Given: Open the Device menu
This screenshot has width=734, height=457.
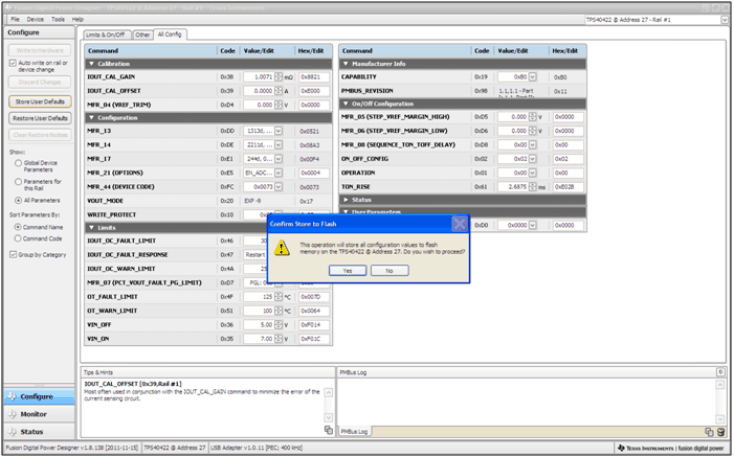Looking at the screenshot, I should (35, 19).
